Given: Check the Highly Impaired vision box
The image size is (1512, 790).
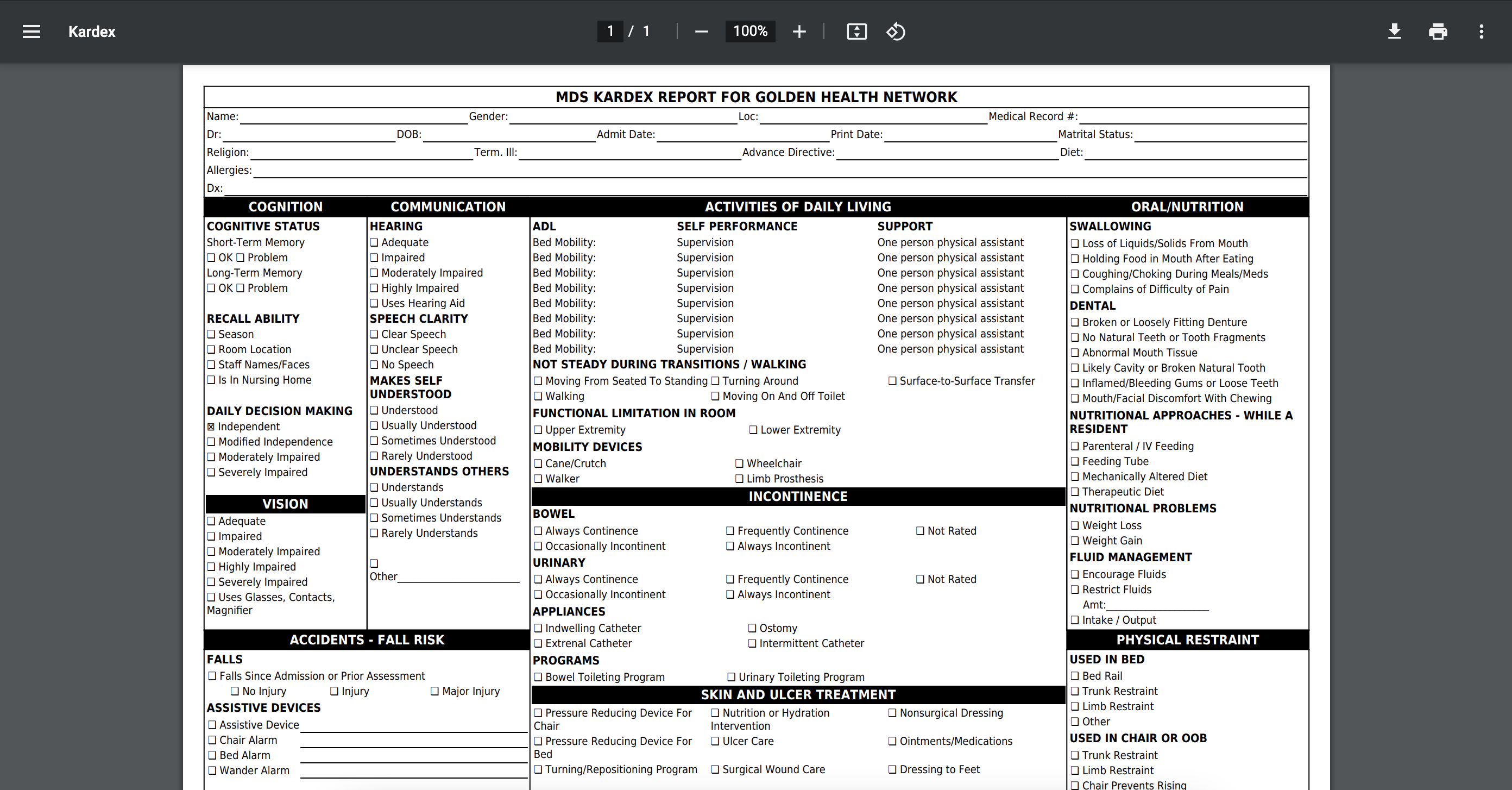Looking at the screenshot, I should point(211,567).
